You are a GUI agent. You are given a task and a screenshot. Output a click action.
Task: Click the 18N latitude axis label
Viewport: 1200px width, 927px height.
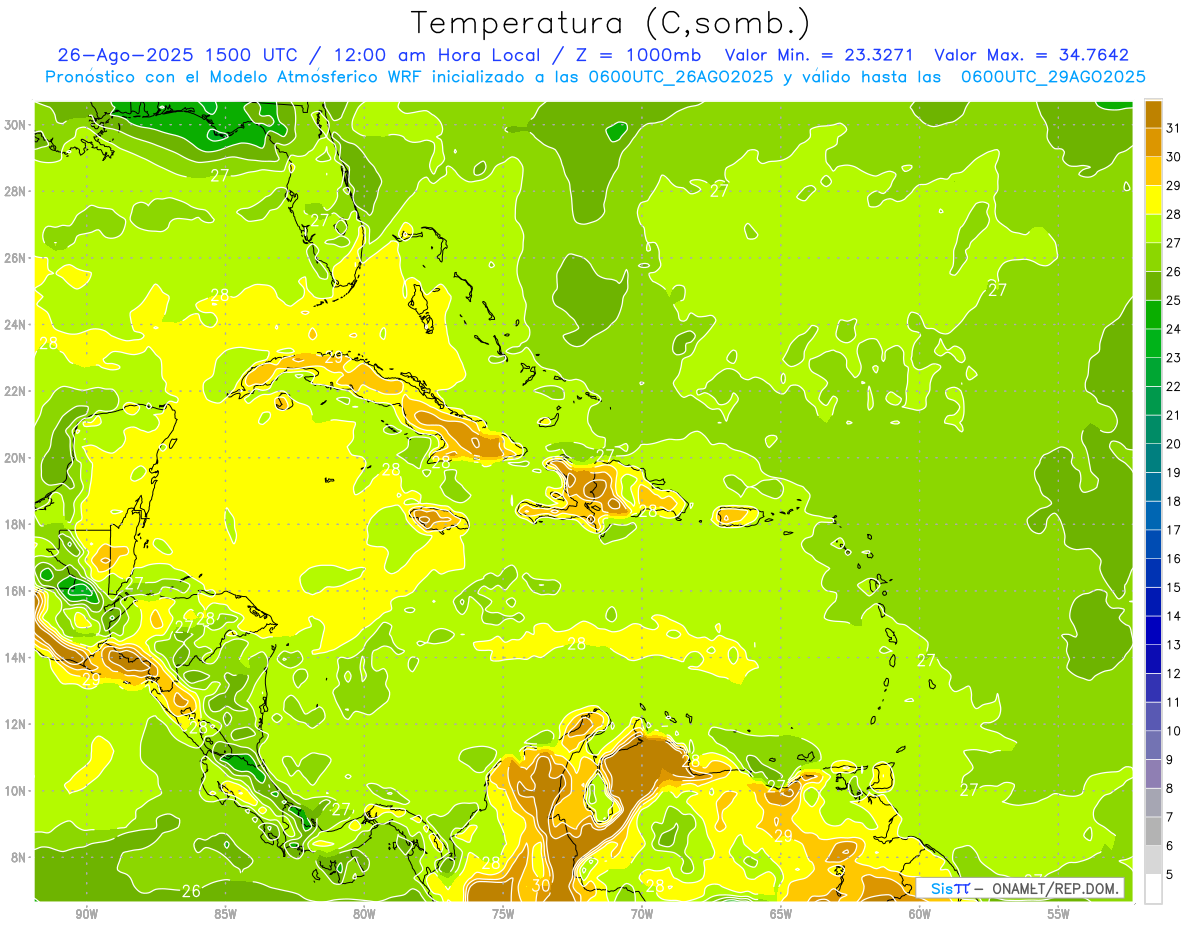point(15,524)
